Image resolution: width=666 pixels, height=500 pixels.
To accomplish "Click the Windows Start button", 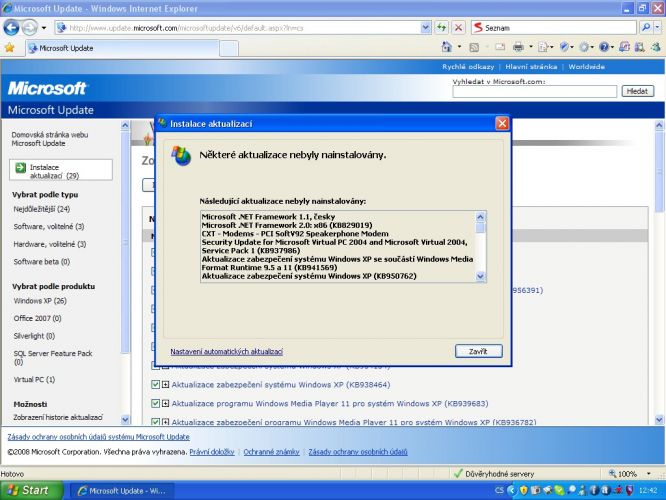I will (x=31, y=491).
